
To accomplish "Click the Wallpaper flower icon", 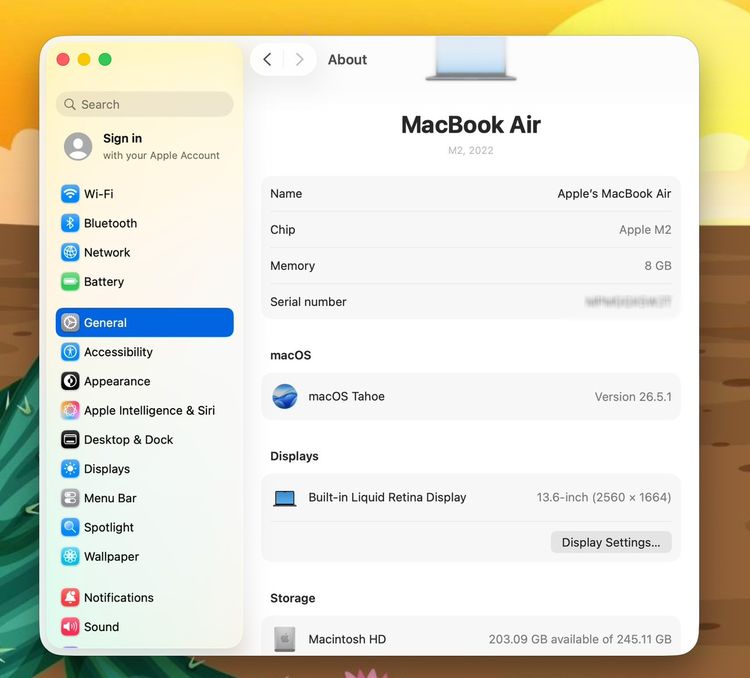I will [x=70, y=556].
